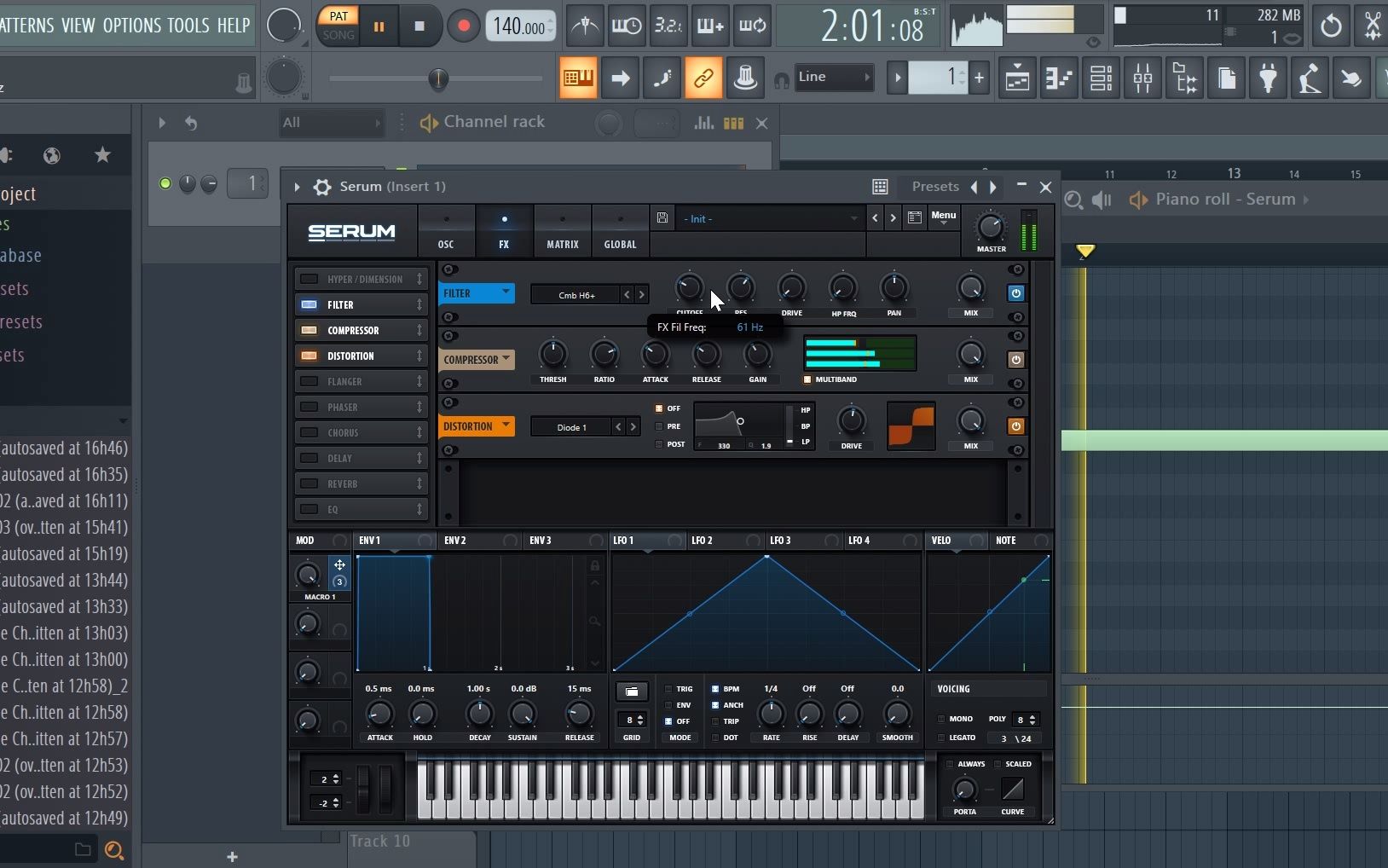Toggle the link icon in the toolbar
Image resolution: width=1388 pixels, height=868 pixels.
coord(703,78)
